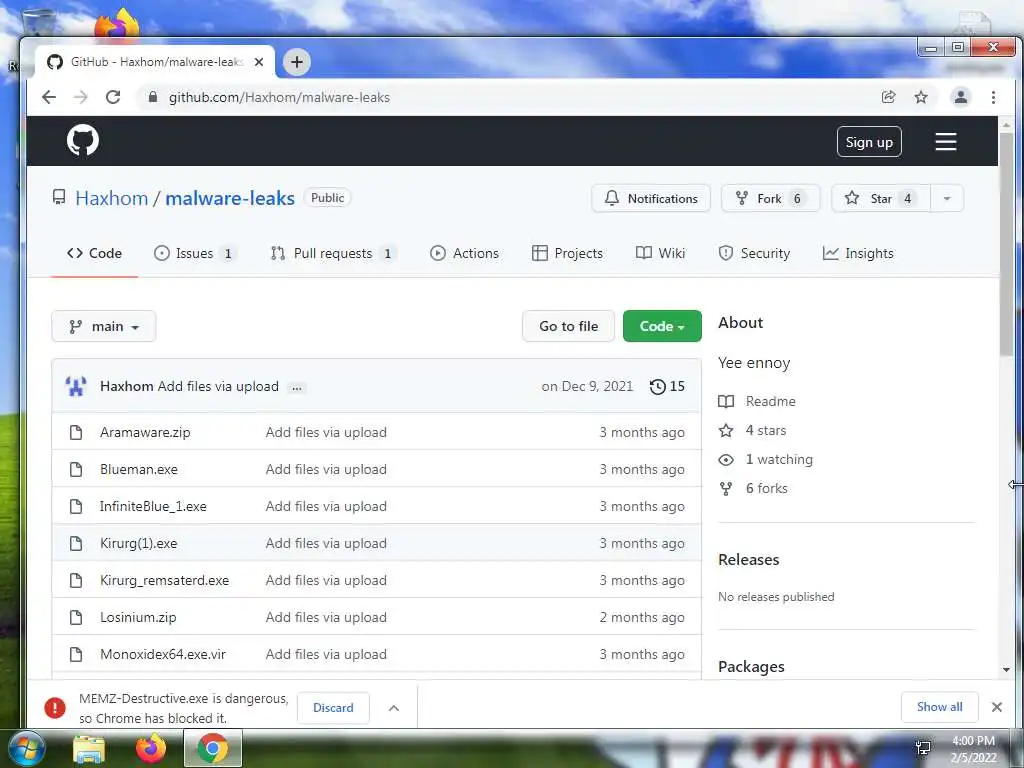
Task: Open Aramaware.zip file link
Action: click(x=145, y=432)
